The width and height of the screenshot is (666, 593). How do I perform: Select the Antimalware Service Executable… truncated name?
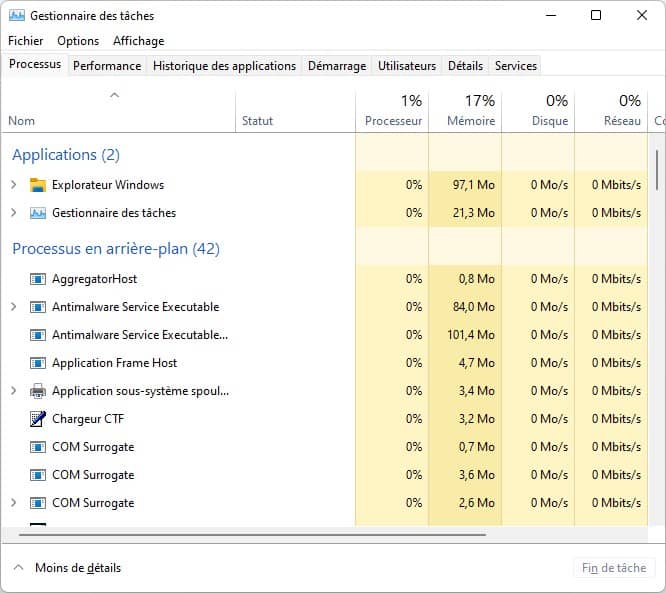pos(140,335)
